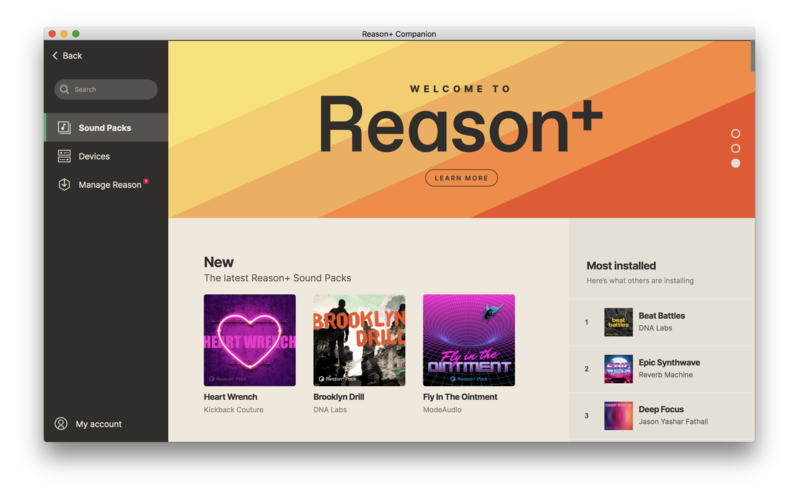Click the Back chevron arrow icon
800x494 pixels.
point(55,56)
